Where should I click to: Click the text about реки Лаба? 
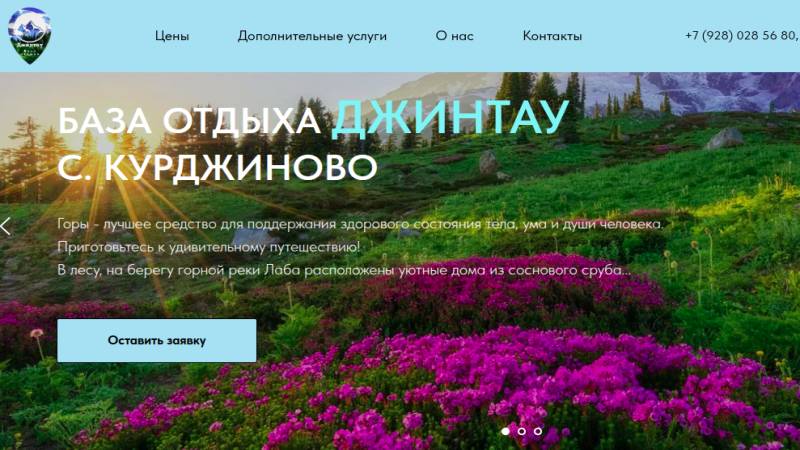[344, 270]
